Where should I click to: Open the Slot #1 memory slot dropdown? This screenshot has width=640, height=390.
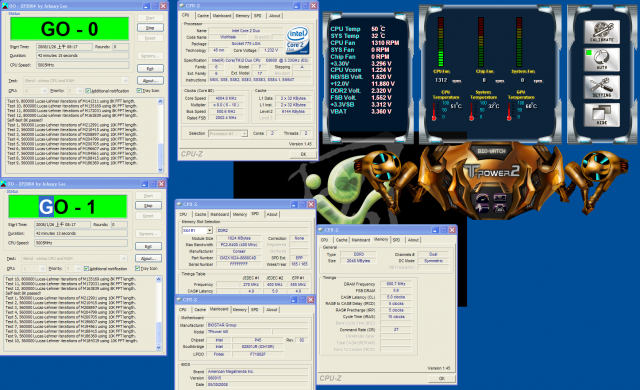[x=197, y=230]
